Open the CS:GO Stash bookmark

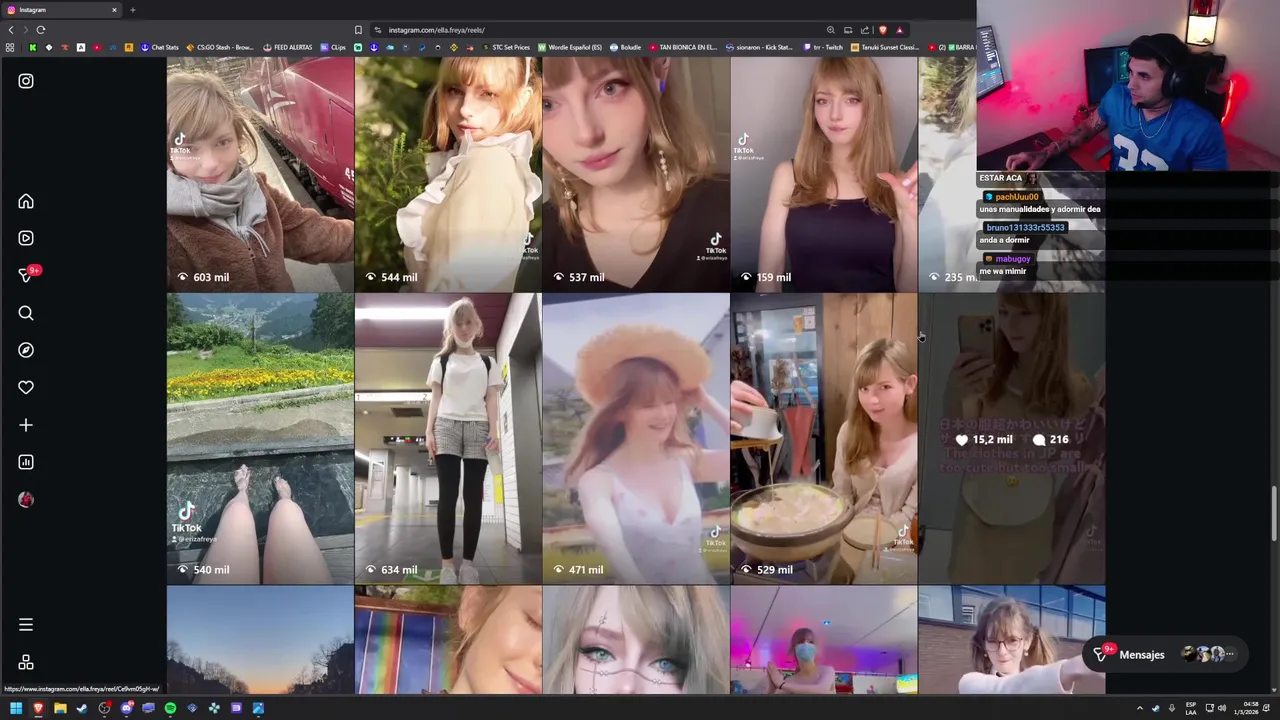click(219, 47)
